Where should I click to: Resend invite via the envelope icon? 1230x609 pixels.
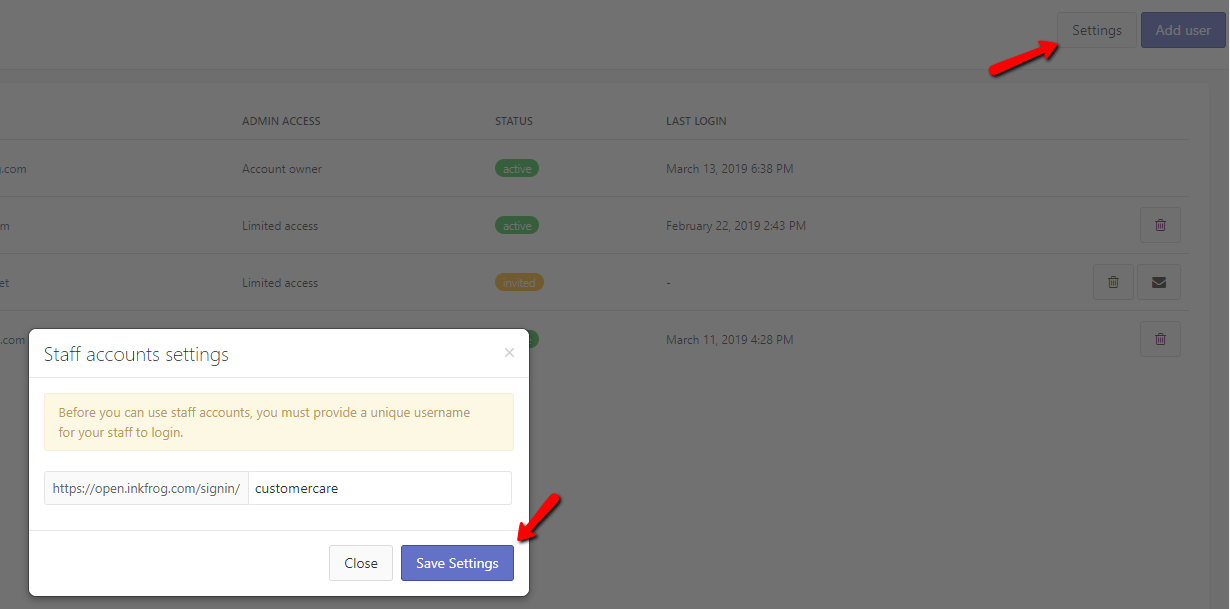coord(1159,282)
